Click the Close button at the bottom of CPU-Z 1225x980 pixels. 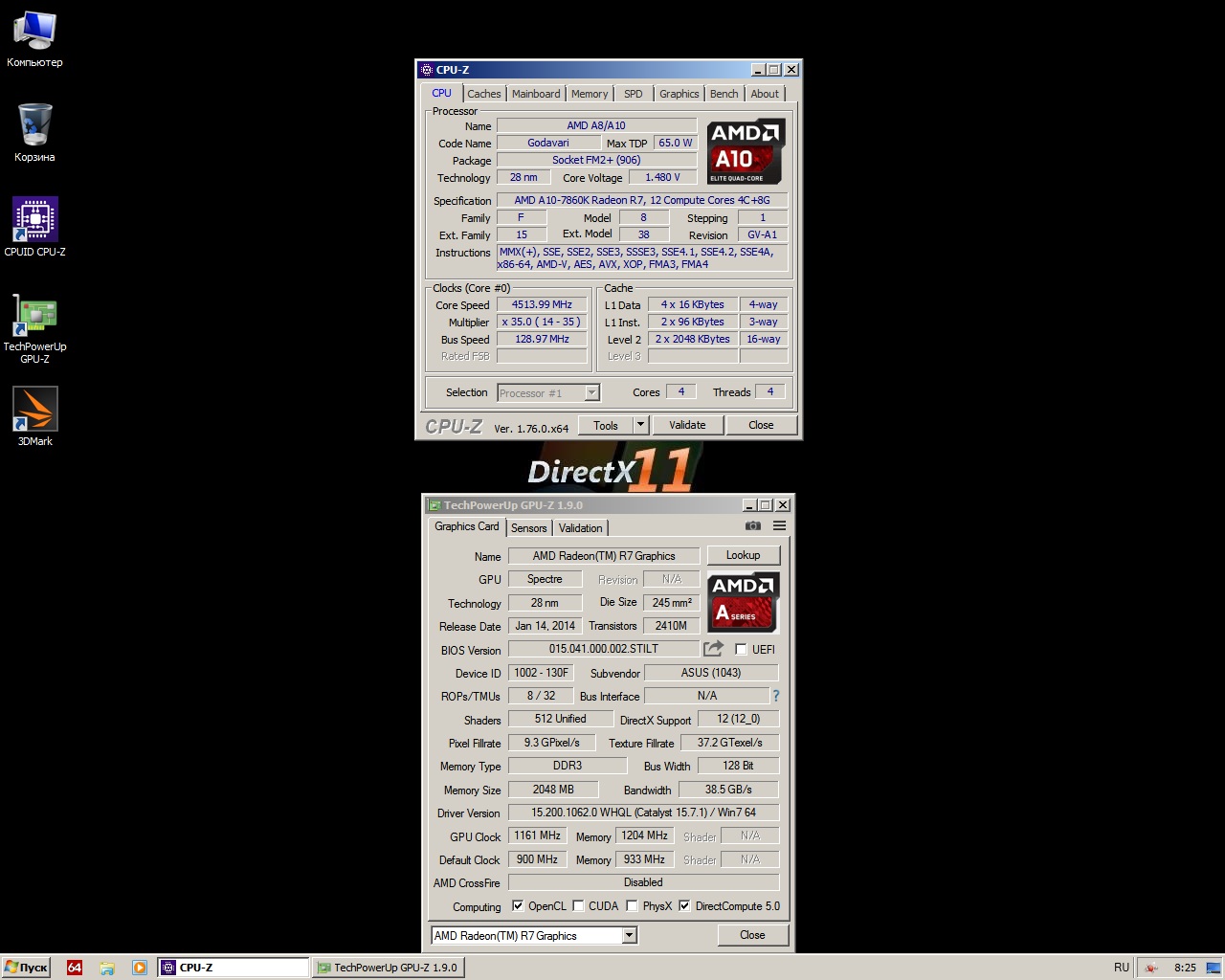[761, 425]
